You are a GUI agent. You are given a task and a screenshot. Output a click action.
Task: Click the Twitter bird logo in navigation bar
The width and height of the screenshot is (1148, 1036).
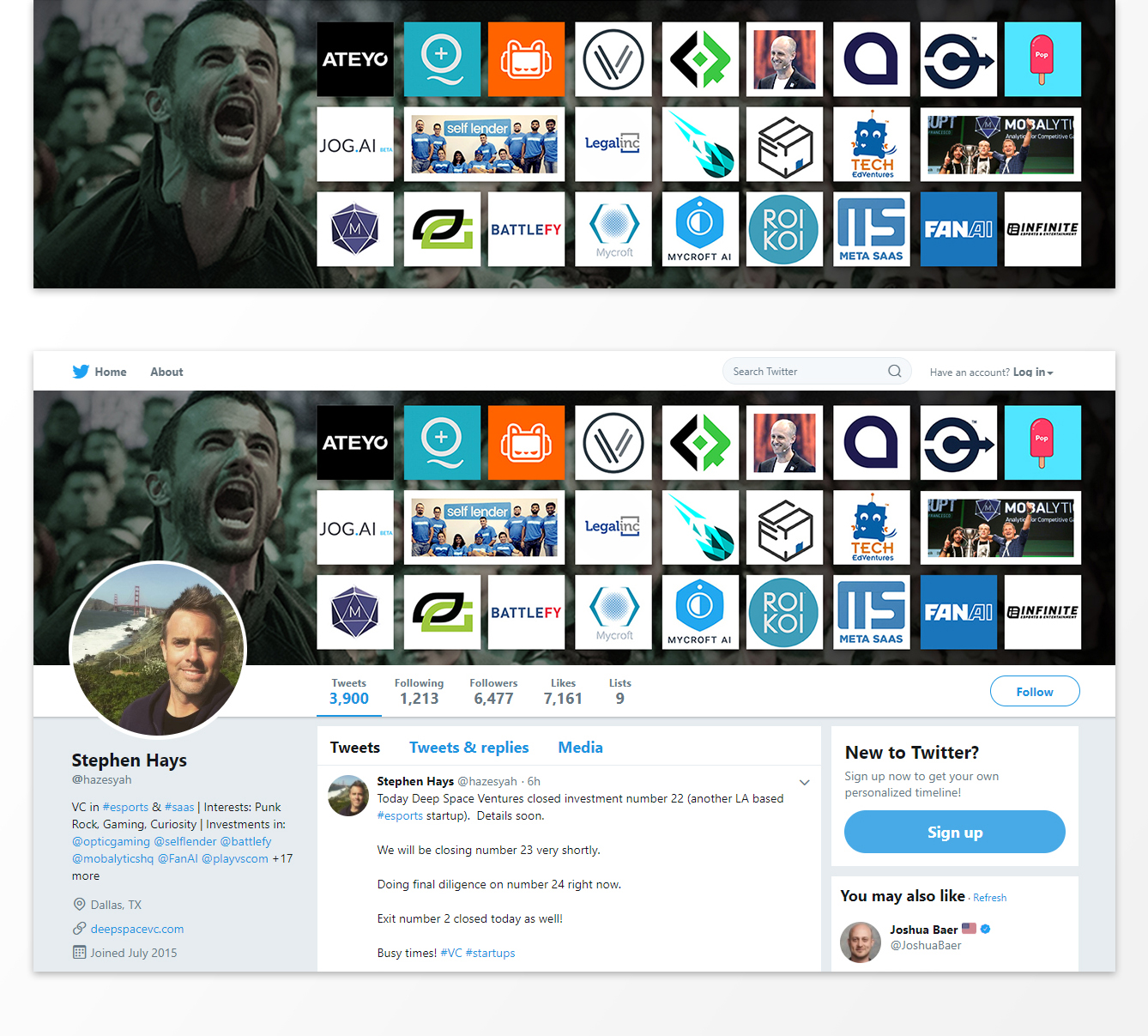coord(81,372)
